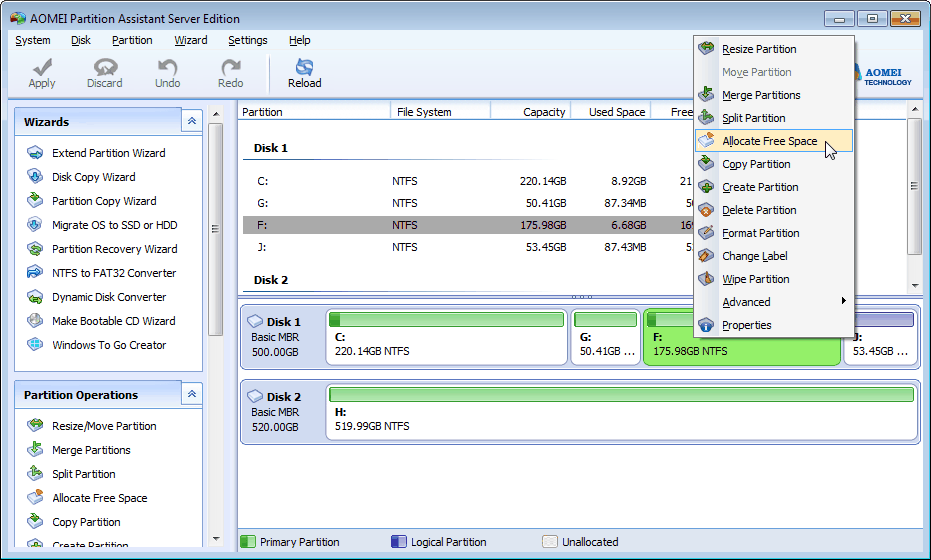The image size is (931, 560).
Task: Collapse the Partition Operations panel
Action: (192, 394)
